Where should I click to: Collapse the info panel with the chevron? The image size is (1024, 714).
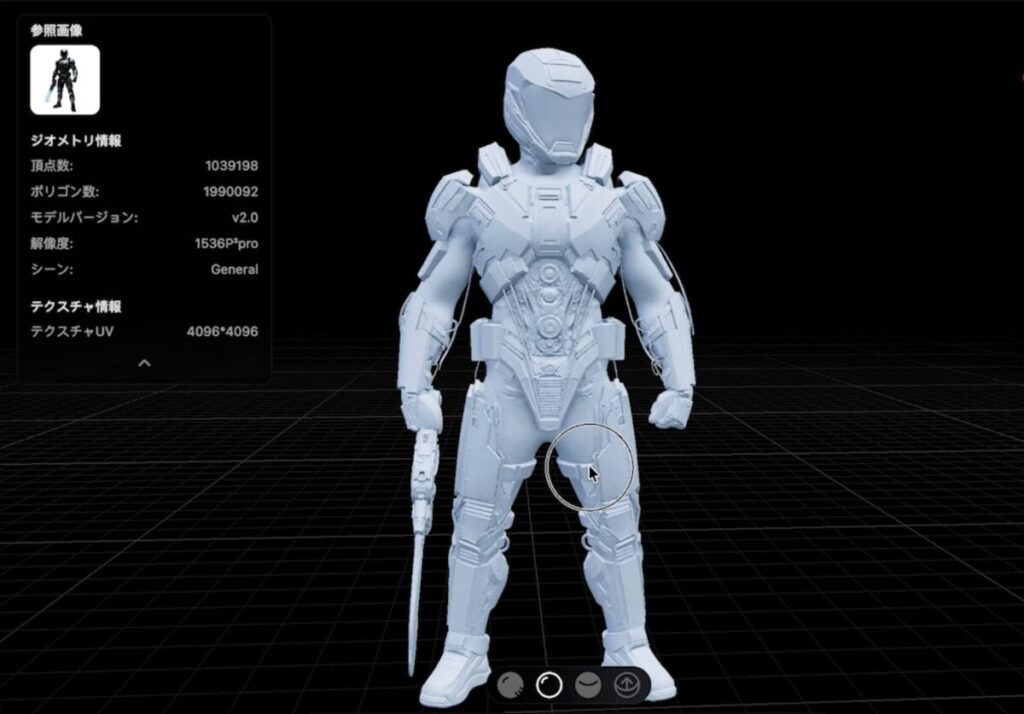pos(144,363)
